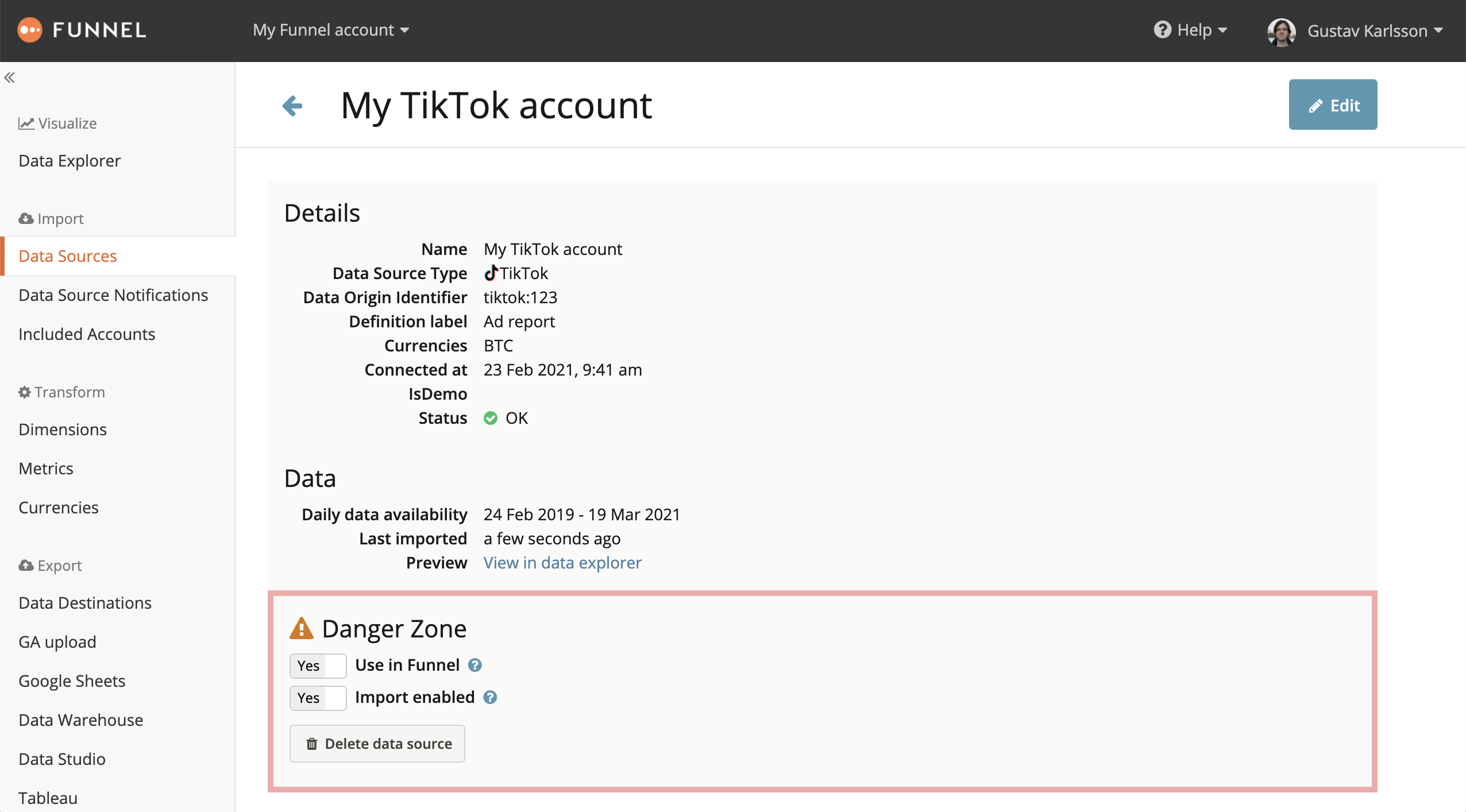
Task: Open GA upload
Action: coord(57,642)
